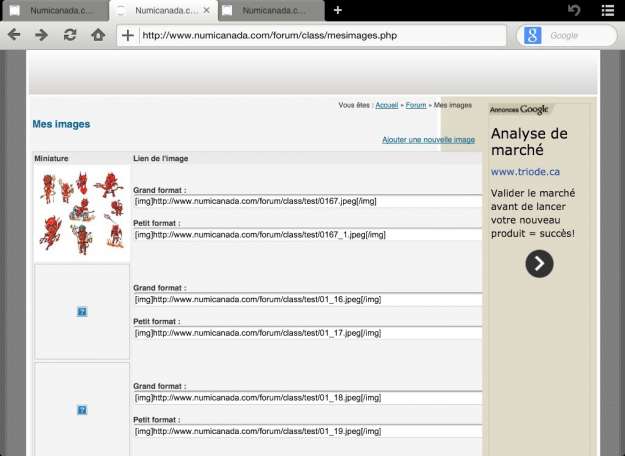Click the Mes images page heading

click(61, 124)
